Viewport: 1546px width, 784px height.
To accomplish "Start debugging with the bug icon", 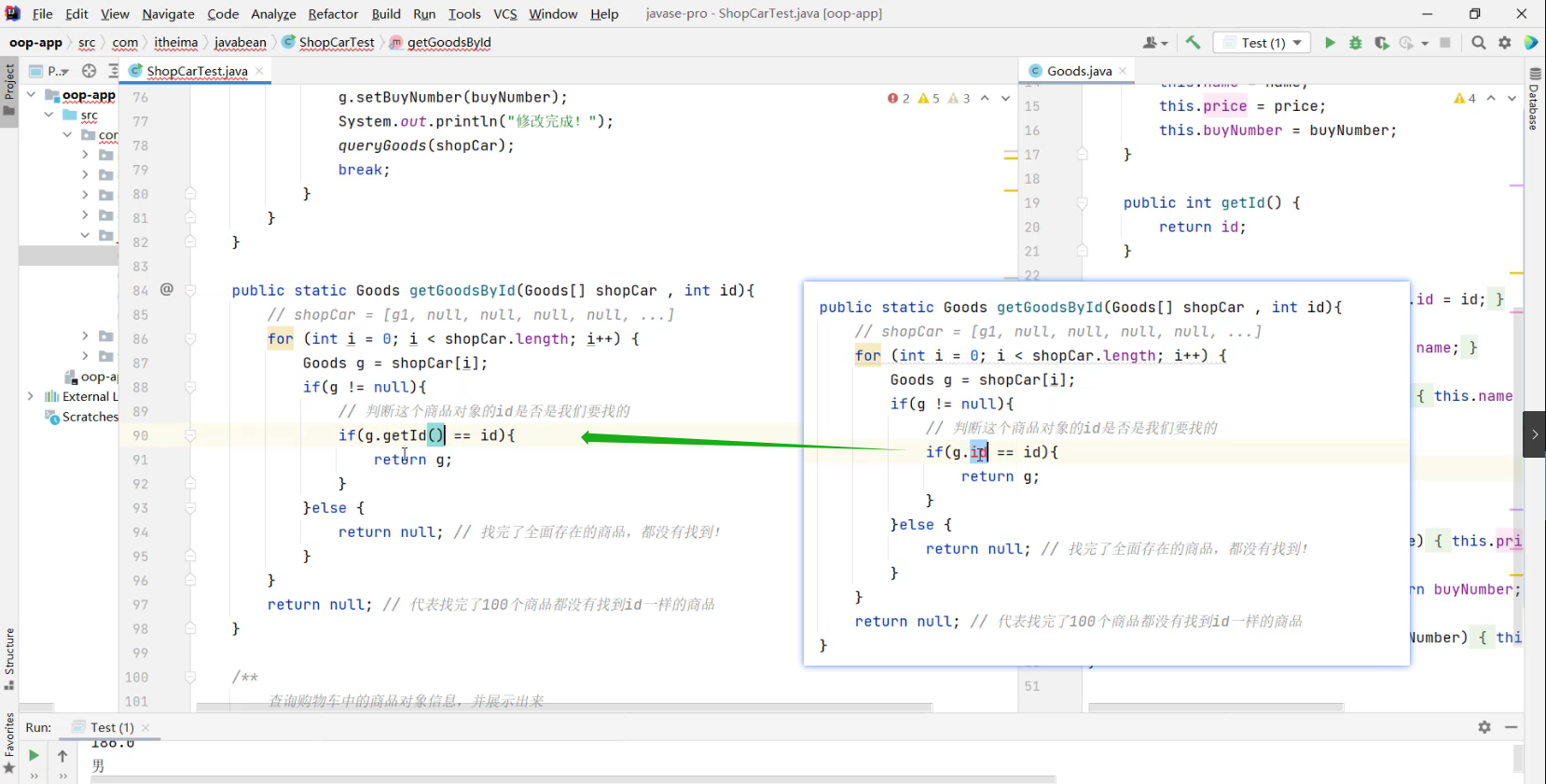I will 1356,43.
